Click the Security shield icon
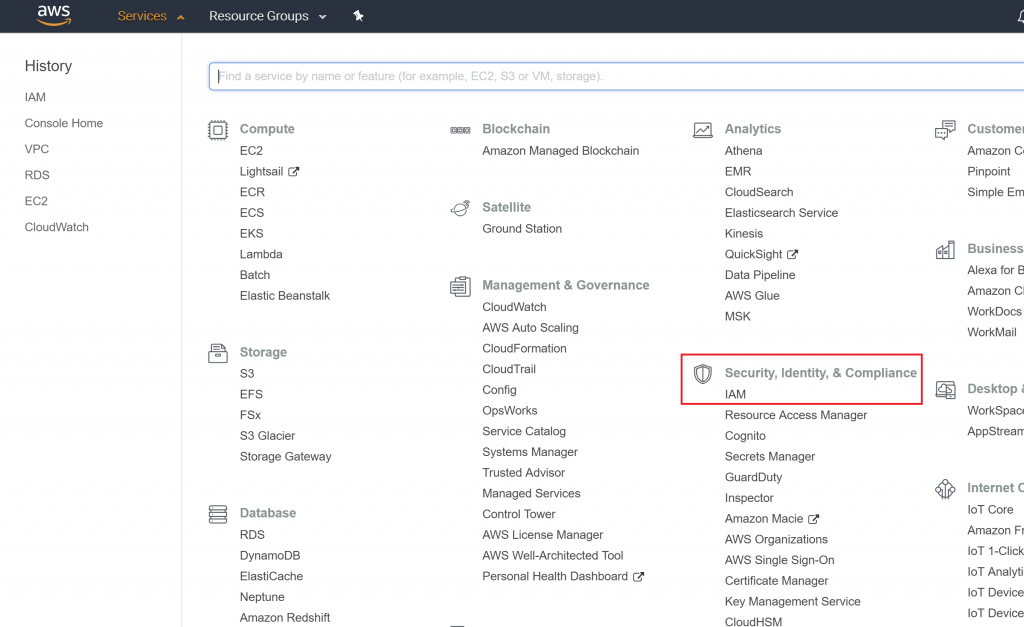The image size is (1024, 627). click(703, 374)
